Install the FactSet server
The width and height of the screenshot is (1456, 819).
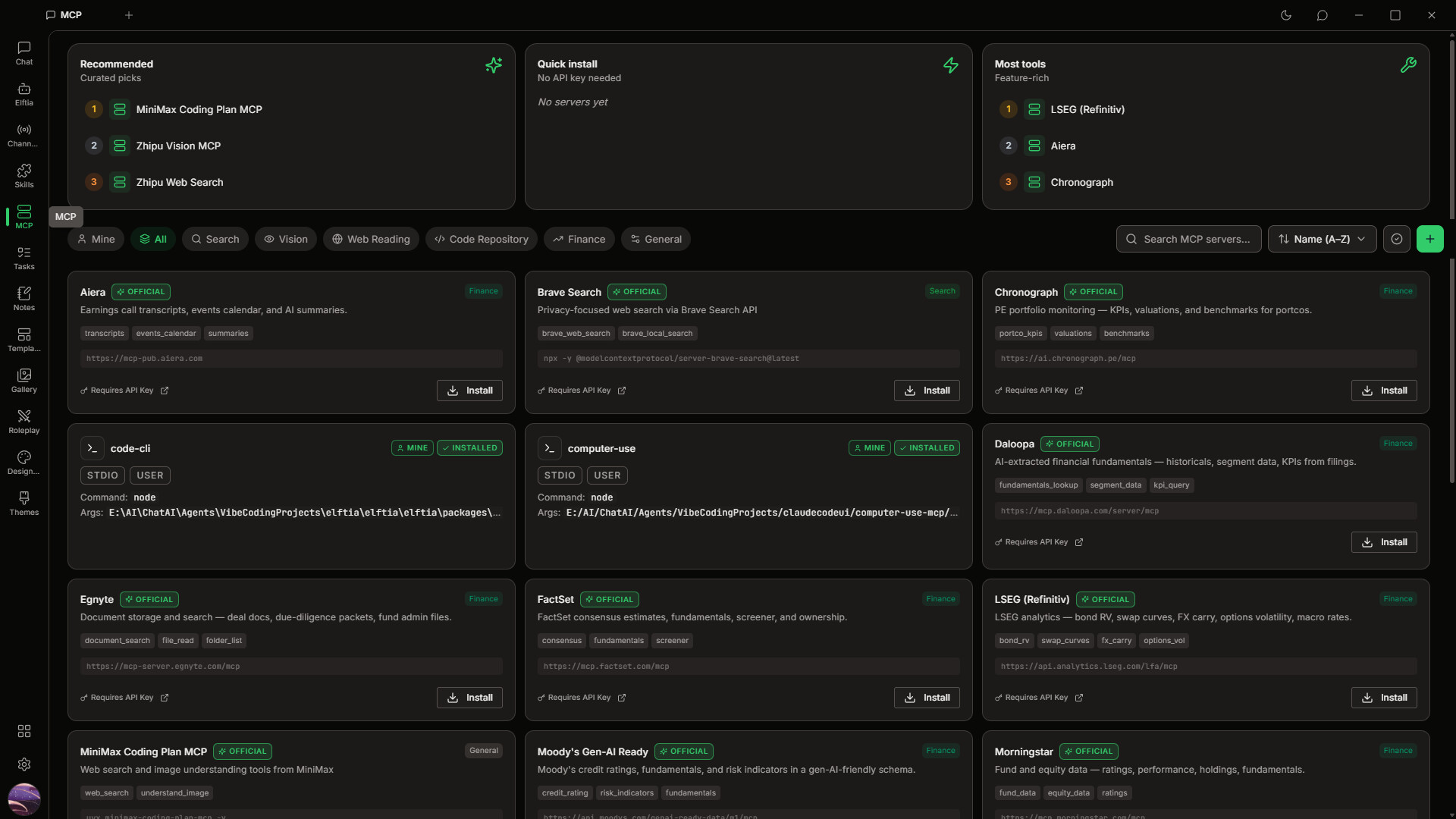point(927,698)
